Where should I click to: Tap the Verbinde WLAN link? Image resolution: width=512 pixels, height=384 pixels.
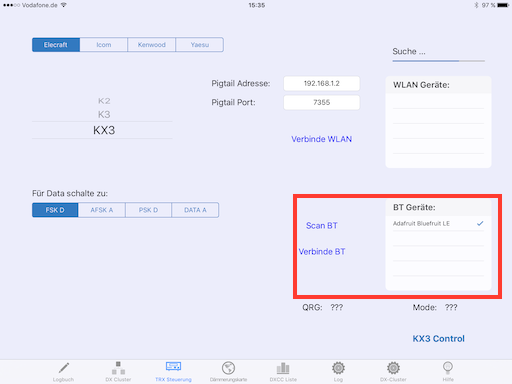(322, 139)
